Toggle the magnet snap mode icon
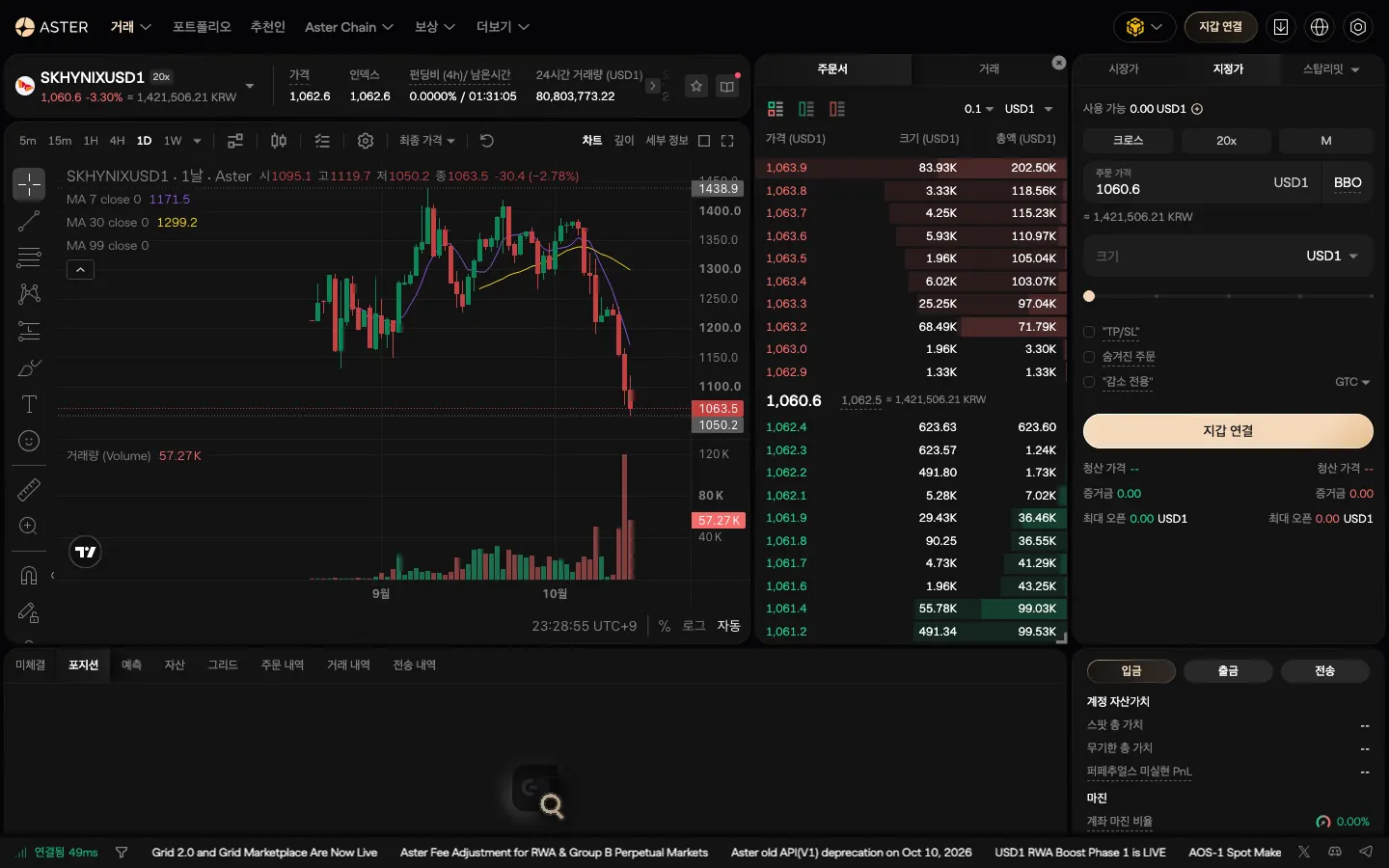Viewport: 1389px width, 868px height. tap(29, 576)
